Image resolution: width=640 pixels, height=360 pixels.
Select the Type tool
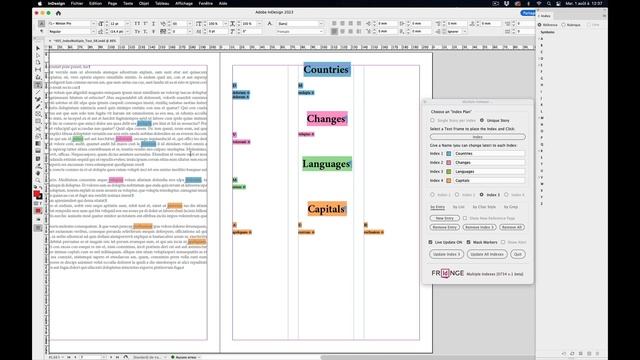click(38, 85)
